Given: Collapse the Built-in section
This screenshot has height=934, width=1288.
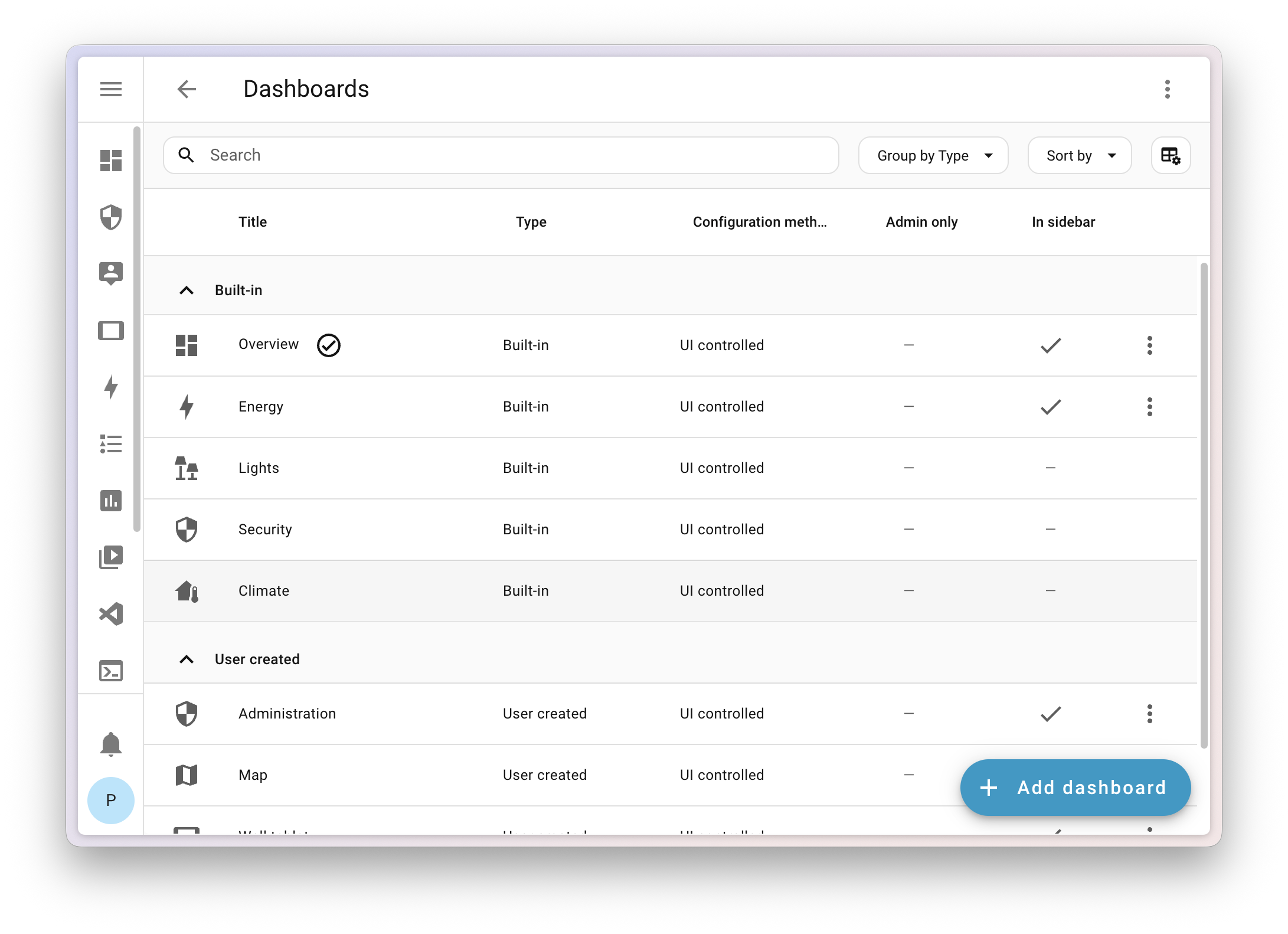Looking at the screenshot, I should click(x=187, y=290).
